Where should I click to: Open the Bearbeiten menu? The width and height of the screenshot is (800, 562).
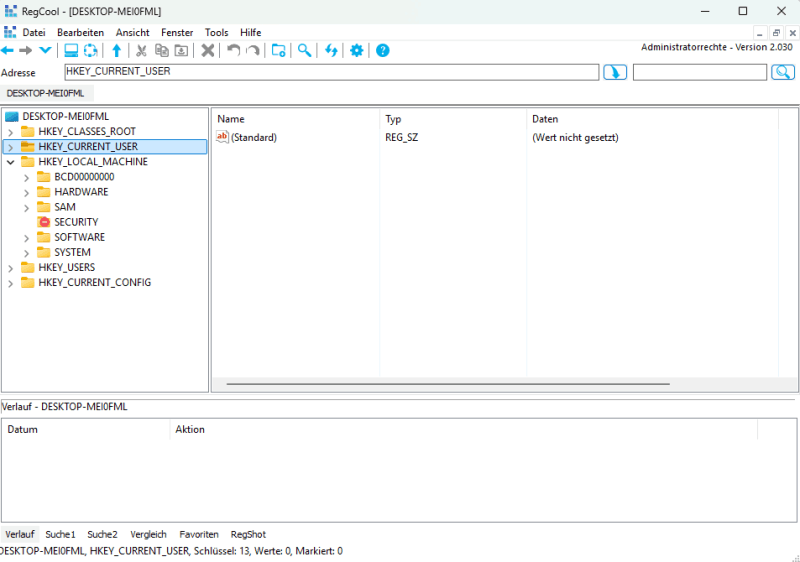[x=80, y=32]
